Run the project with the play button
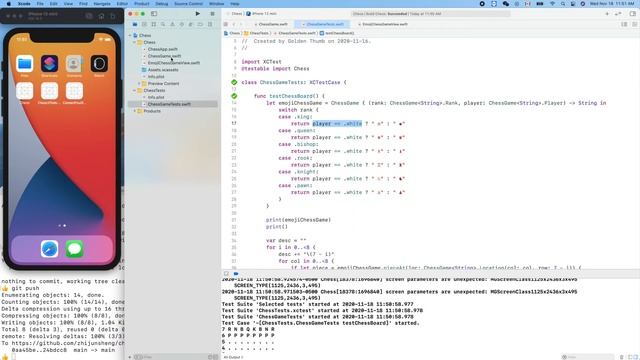 tap(198, 13)
